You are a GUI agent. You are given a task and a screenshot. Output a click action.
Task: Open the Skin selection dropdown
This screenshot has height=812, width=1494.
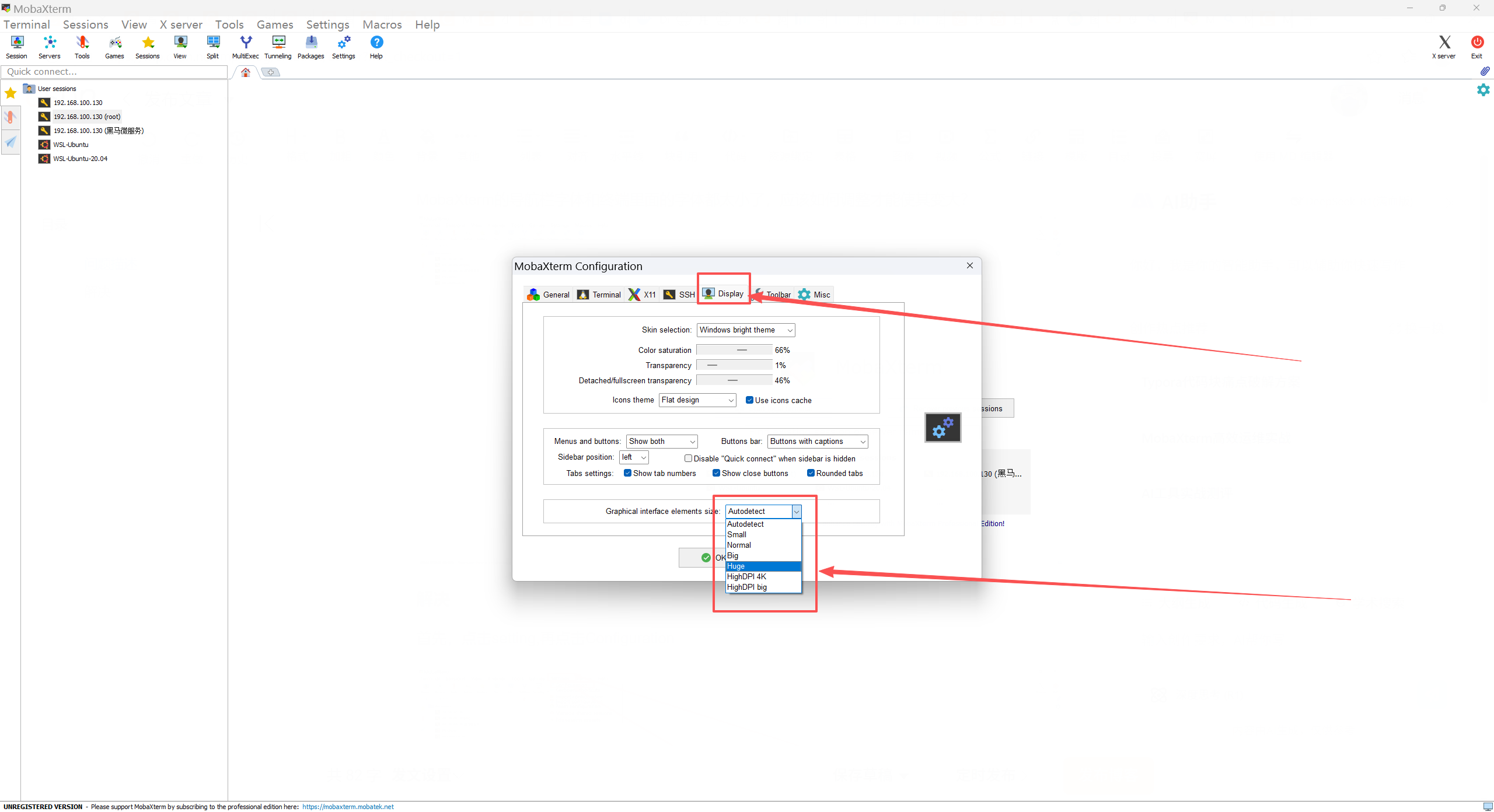coord(745,330)
